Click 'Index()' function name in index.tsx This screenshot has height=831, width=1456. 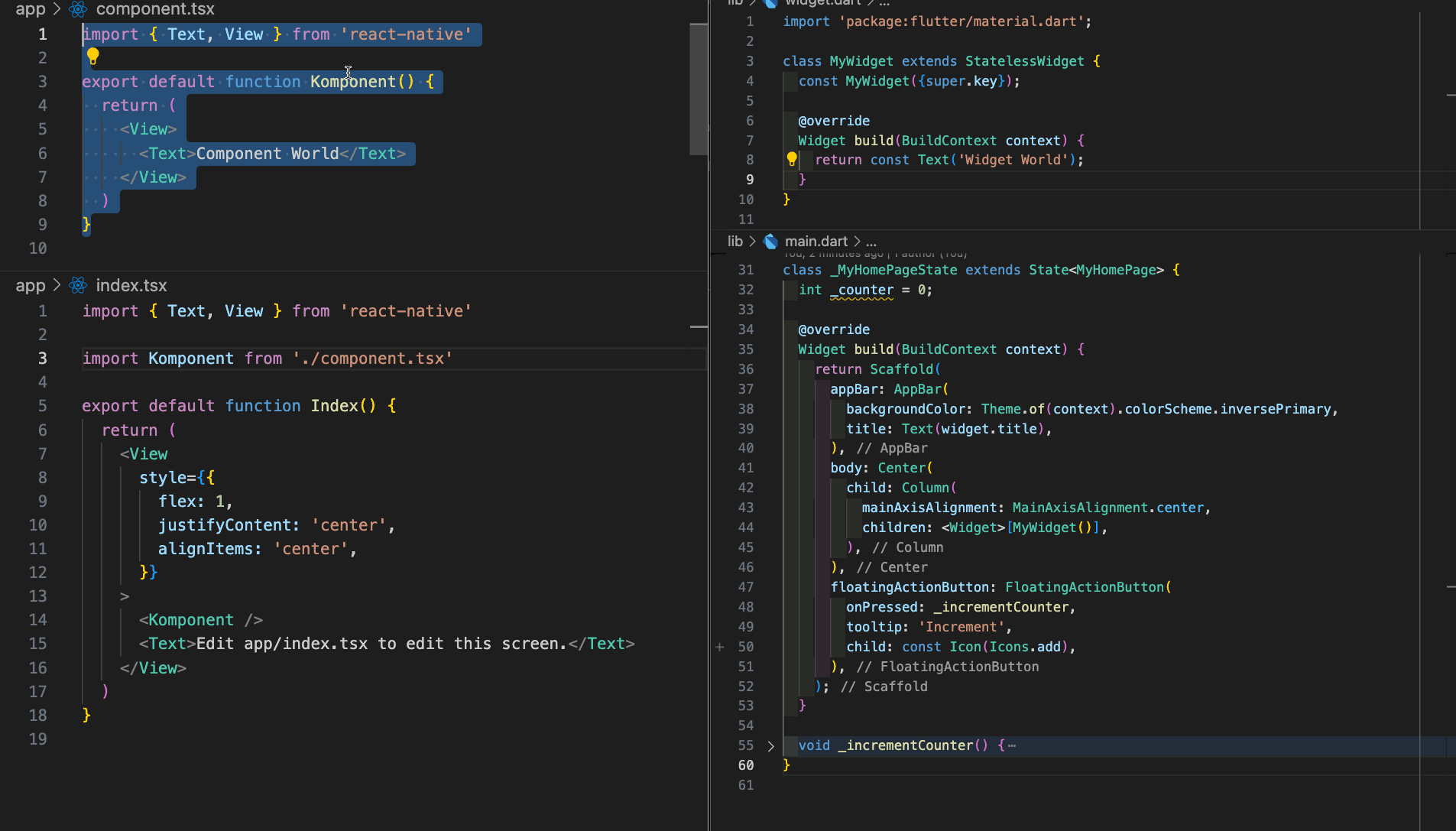pyautogui.click(x=344, y=406)
